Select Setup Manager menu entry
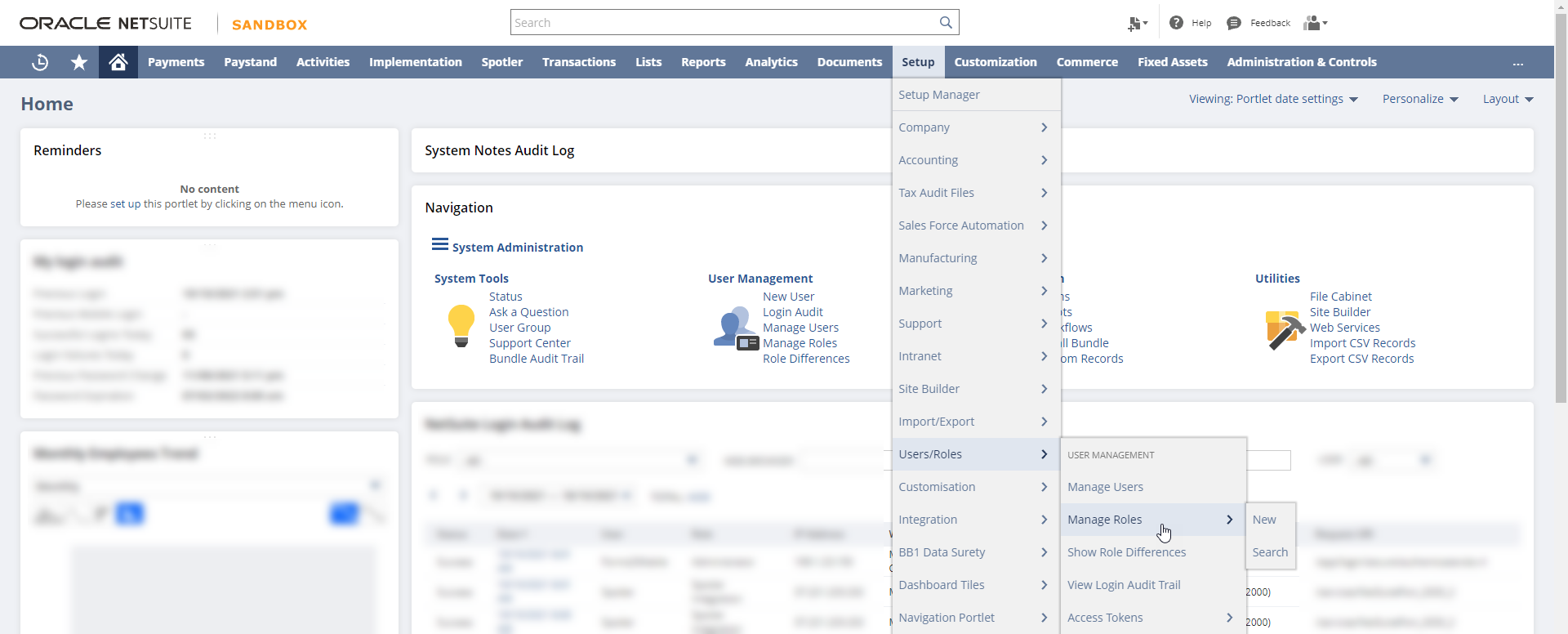The image size is (1568, 634). (977, 95)
